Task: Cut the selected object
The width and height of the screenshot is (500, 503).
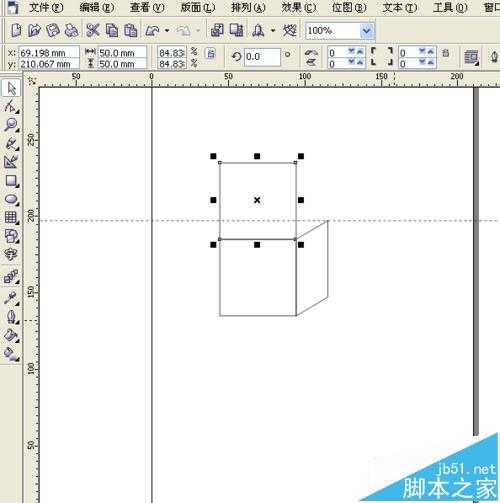Action: pyautogui.click(x=93, y=31)
